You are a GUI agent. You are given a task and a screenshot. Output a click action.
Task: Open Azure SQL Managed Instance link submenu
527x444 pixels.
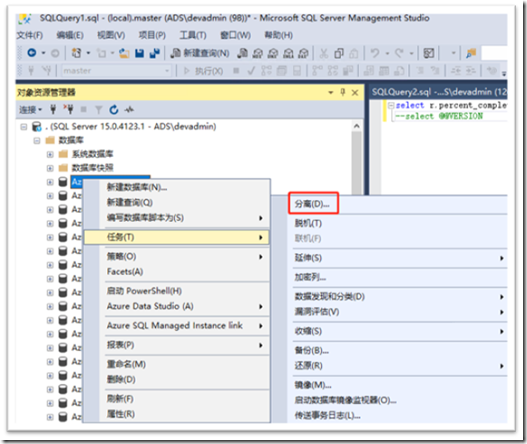tap(176, 326)
